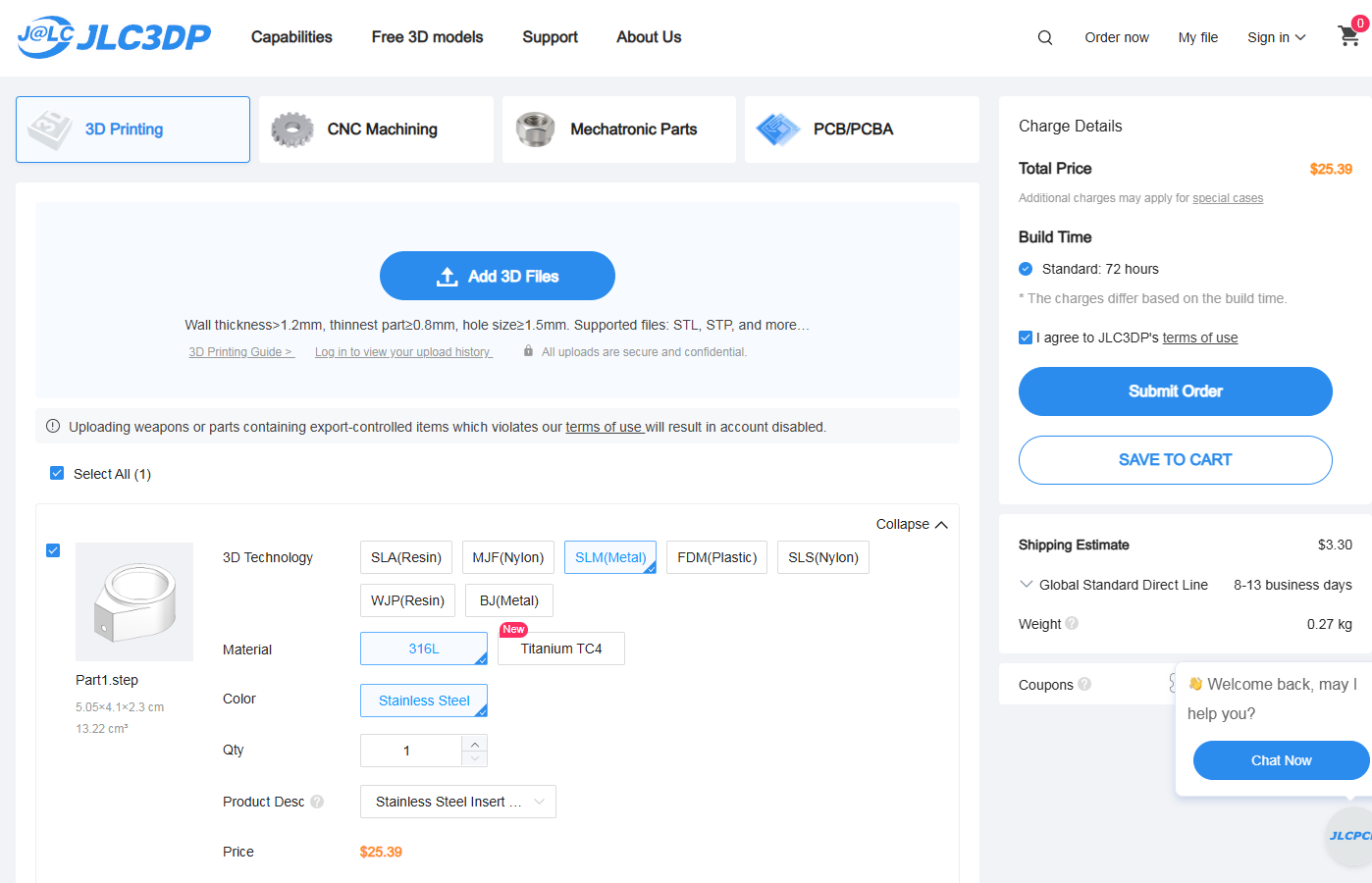Switch to the CNC Machining tab
1372x883 pixels.
click(376, 130)
